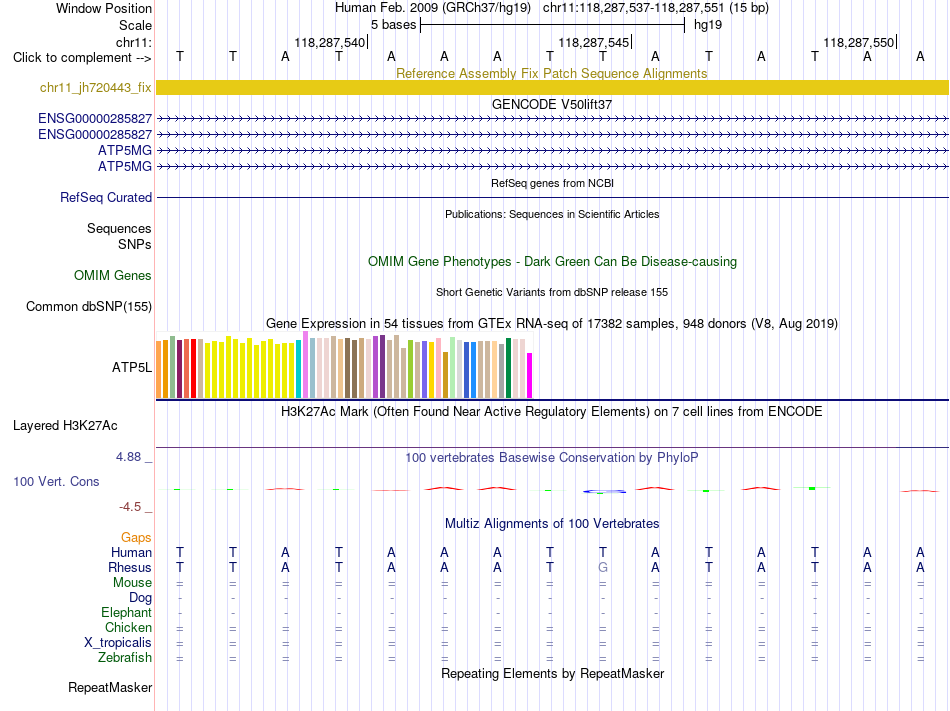The width and height of the screenshot is (950, 711).
Task: Click the 'SNPs' track label
Action: [135, 245]
